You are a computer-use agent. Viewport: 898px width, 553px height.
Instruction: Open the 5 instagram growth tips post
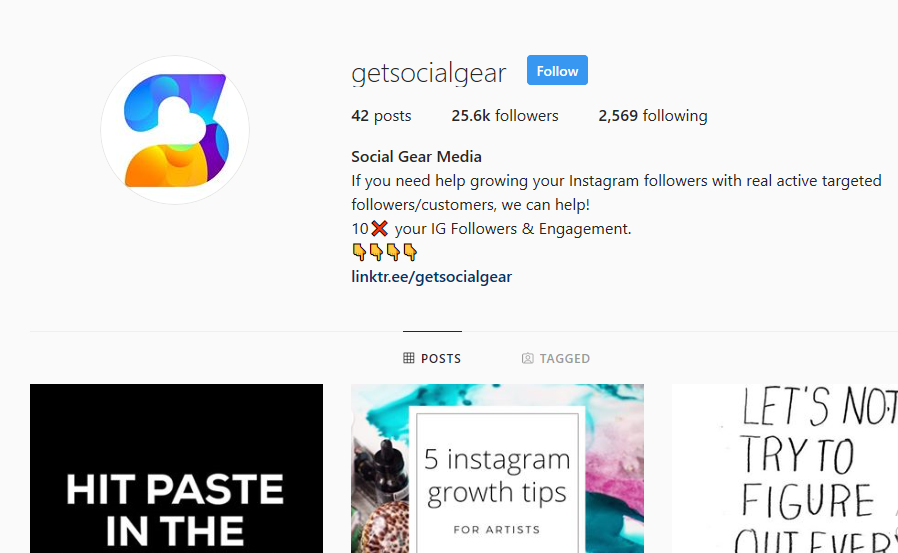pyautogui.click(x=497, y=468)
